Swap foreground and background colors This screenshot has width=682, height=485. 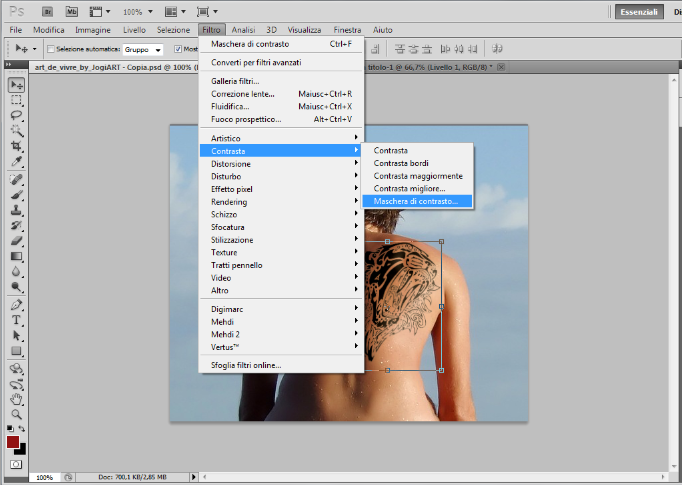click(x=21, y=428)
